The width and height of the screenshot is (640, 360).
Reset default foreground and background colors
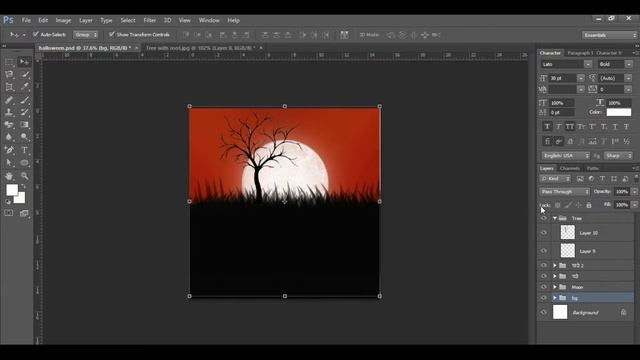(x=8, y=202)
